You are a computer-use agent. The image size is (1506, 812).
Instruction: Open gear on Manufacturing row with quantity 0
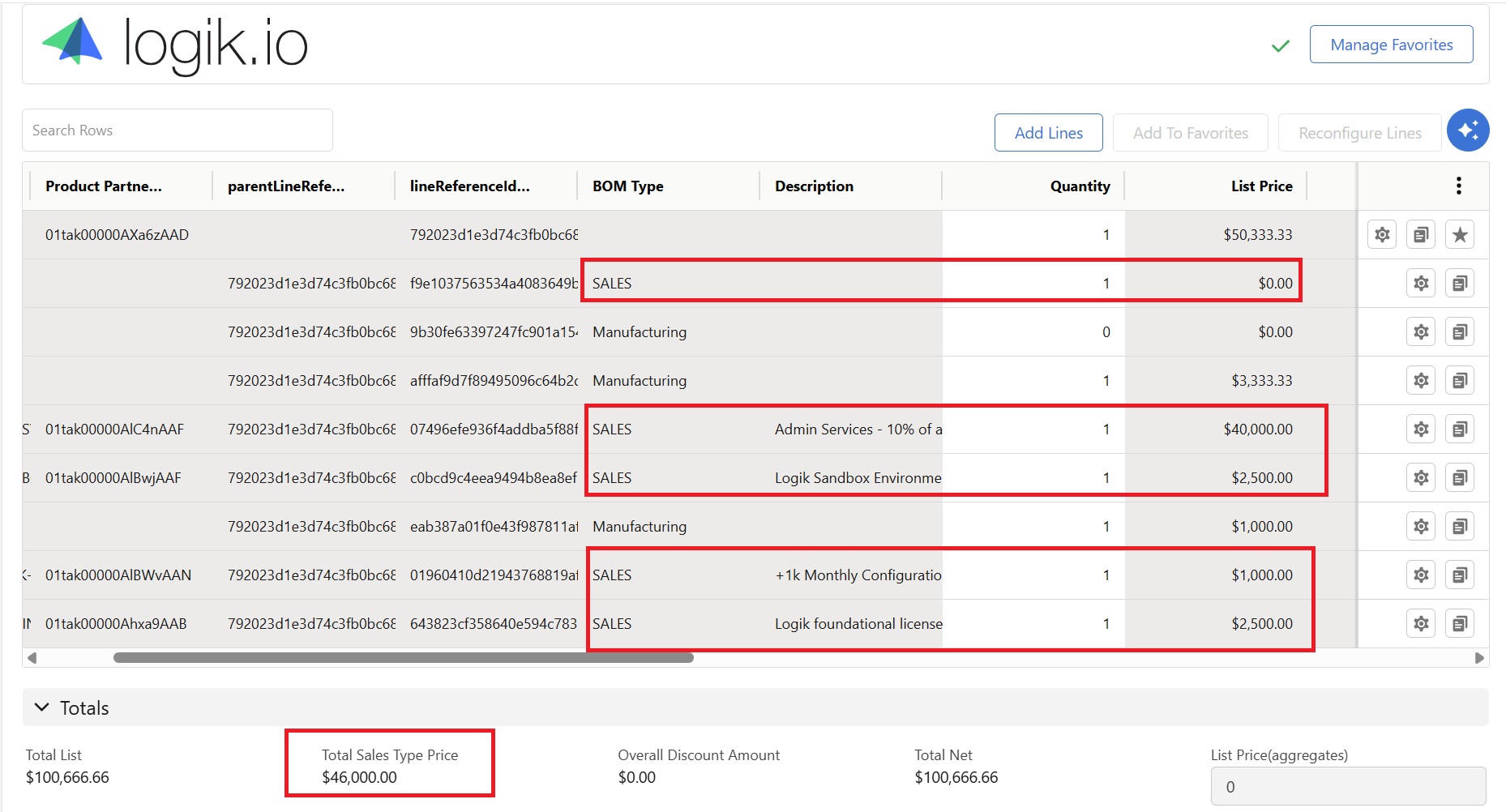1421,332
